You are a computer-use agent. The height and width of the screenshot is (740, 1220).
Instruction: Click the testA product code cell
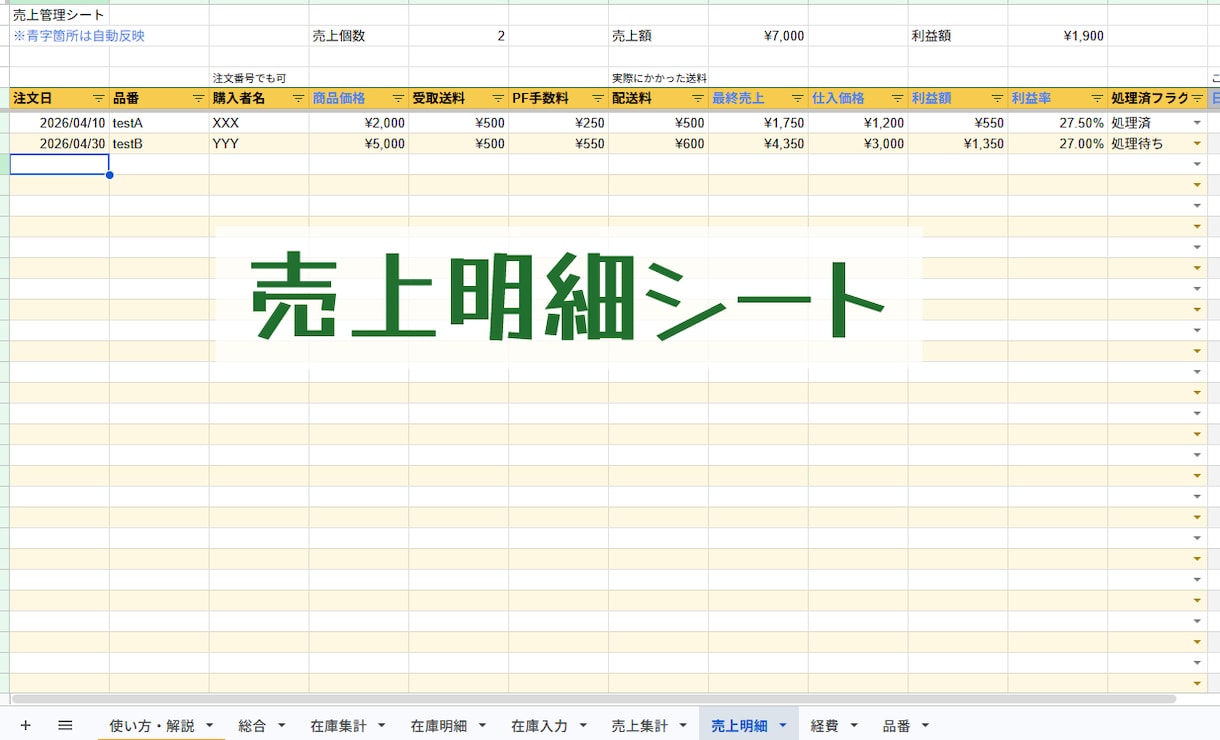tap(159, 123)
